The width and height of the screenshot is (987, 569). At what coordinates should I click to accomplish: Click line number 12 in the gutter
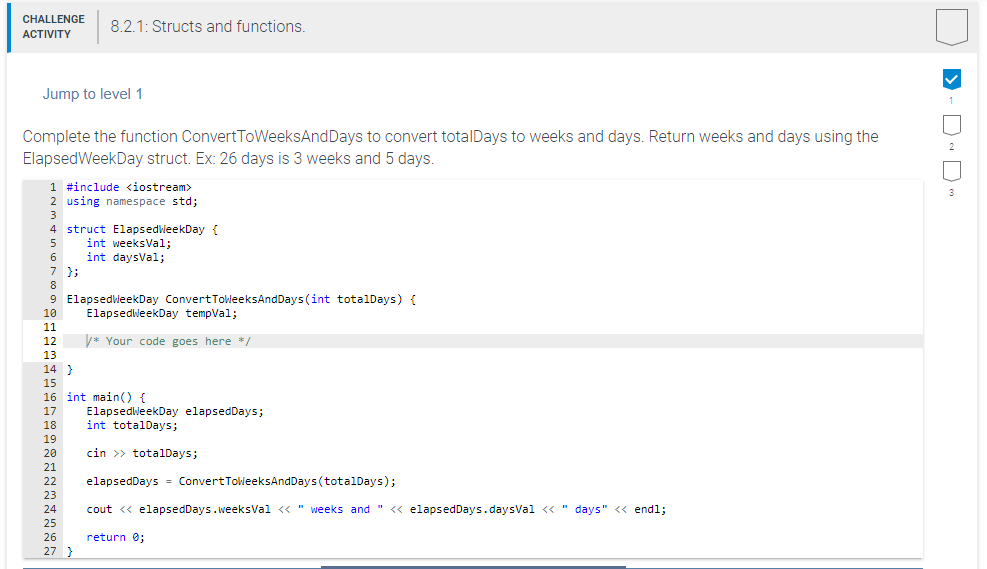[x=50, y=341]
